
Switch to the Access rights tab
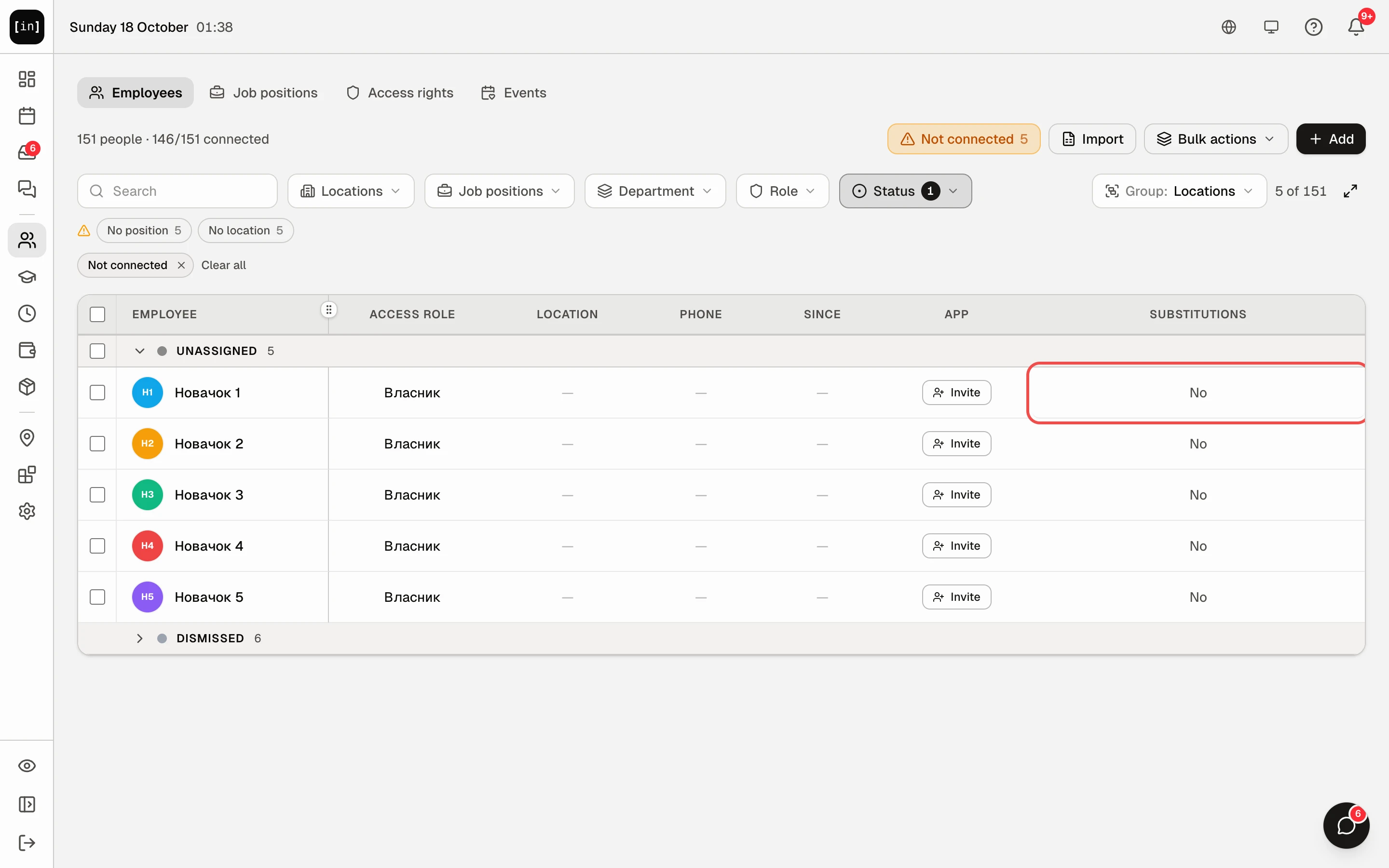pos(400,93)
